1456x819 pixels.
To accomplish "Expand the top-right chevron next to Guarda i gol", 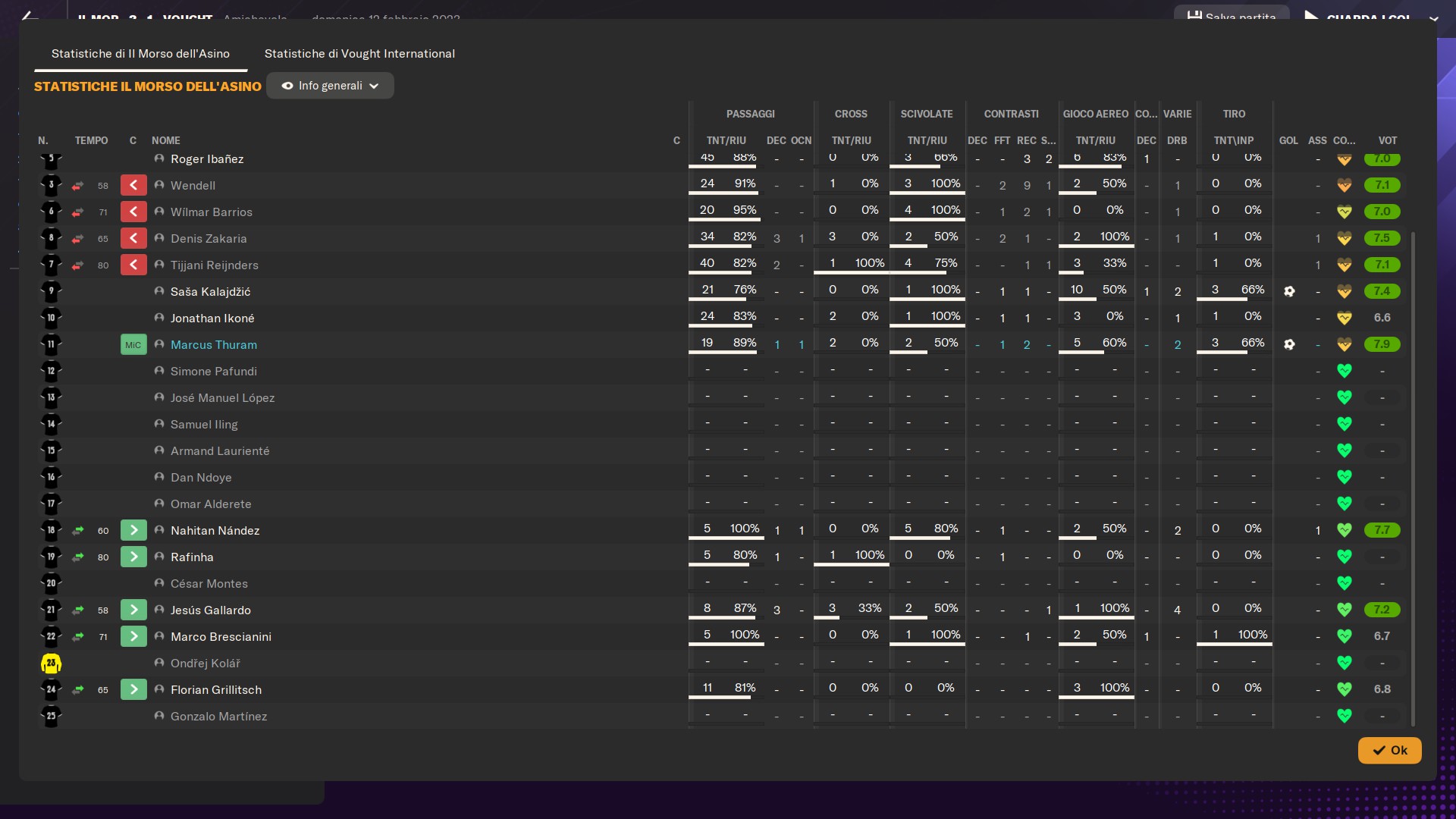I will [x=1433, y=18].
